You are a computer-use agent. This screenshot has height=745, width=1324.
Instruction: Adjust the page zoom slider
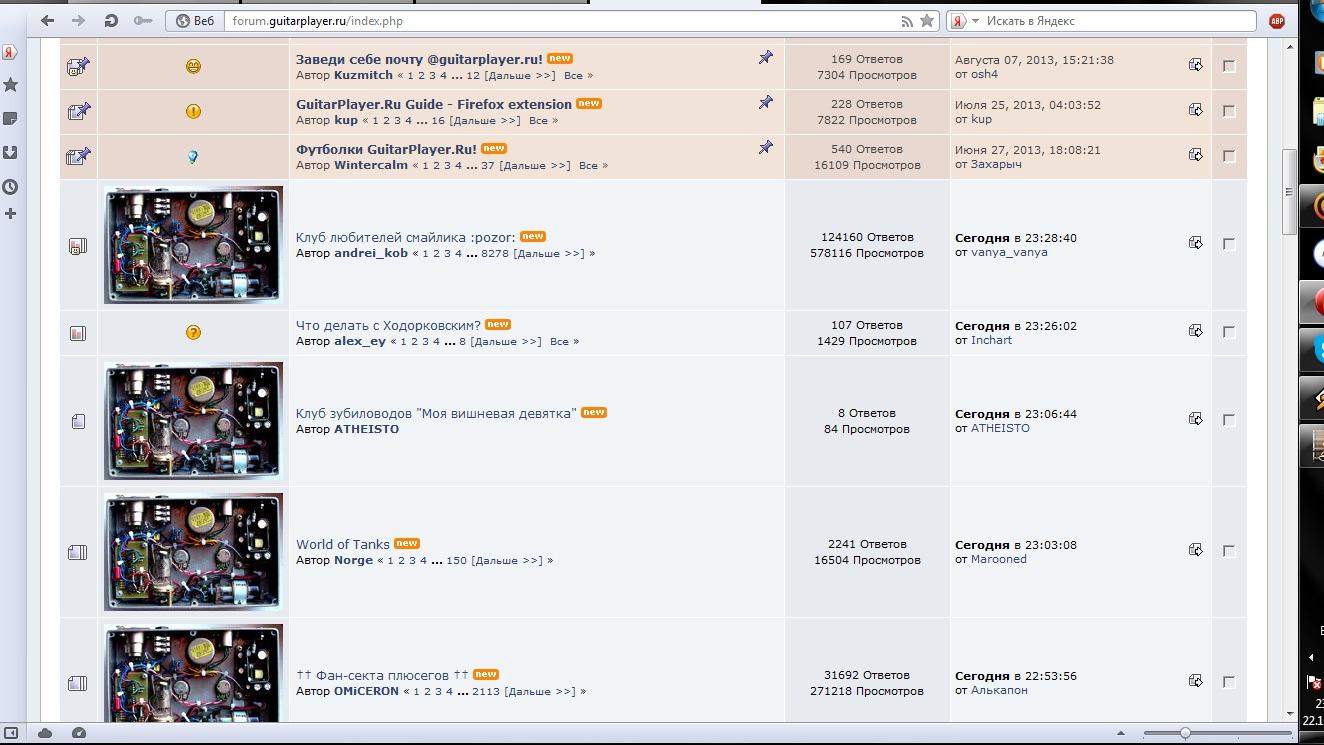[x=1186, y=733]
